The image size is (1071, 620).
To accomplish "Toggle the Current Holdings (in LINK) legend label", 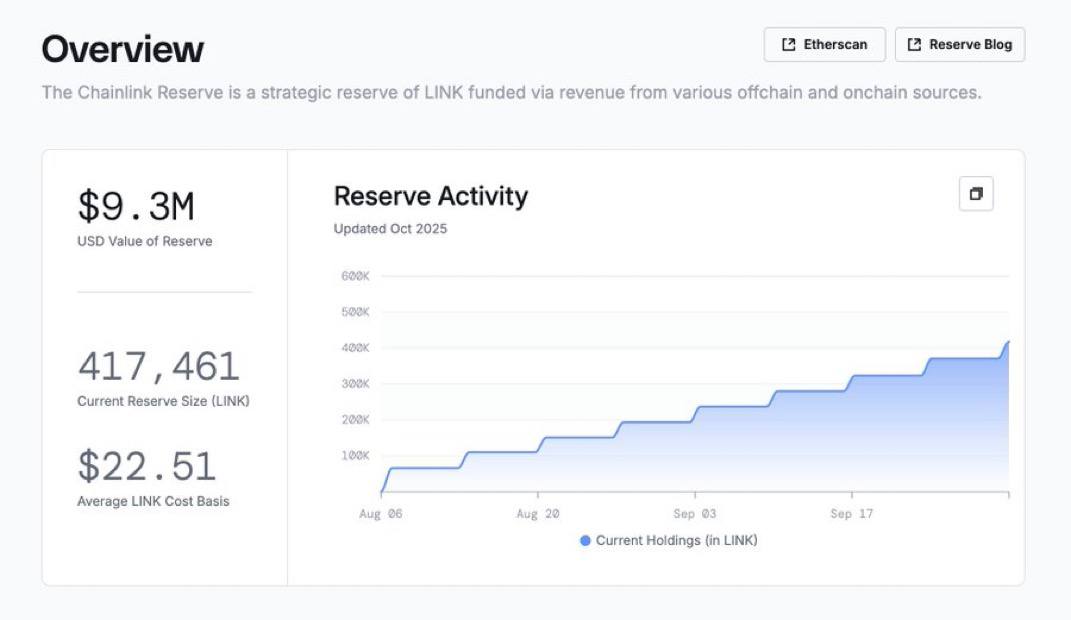I will click(x=676, y=541).
